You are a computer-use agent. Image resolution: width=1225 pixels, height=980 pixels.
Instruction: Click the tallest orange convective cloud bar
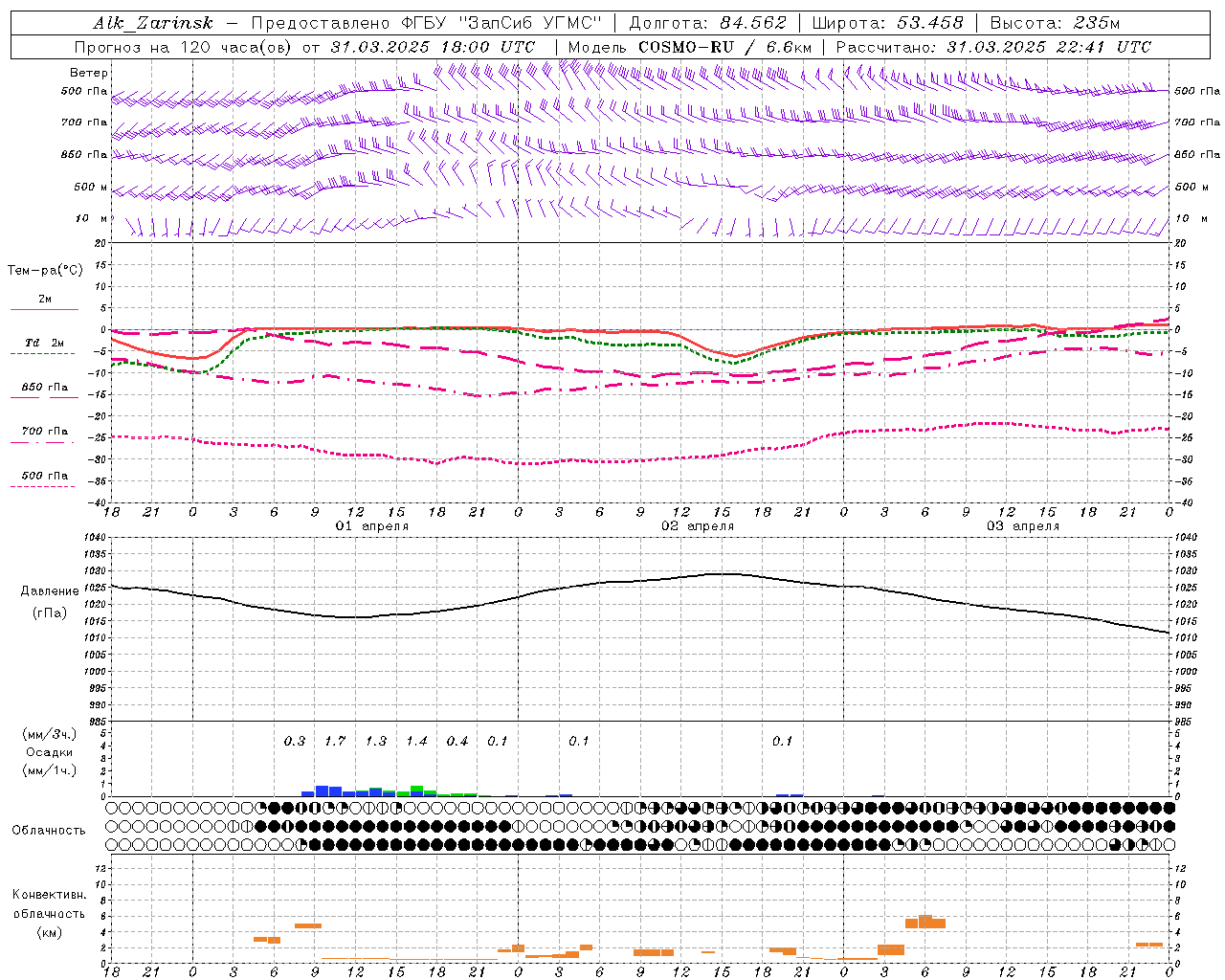point(925,921)
